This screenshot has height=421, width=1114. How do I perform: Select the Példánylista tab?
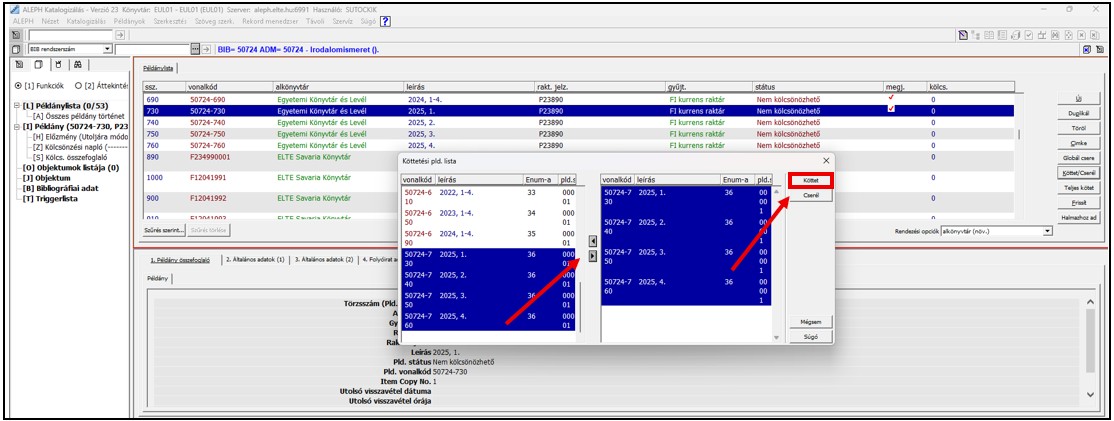[159, 68]
